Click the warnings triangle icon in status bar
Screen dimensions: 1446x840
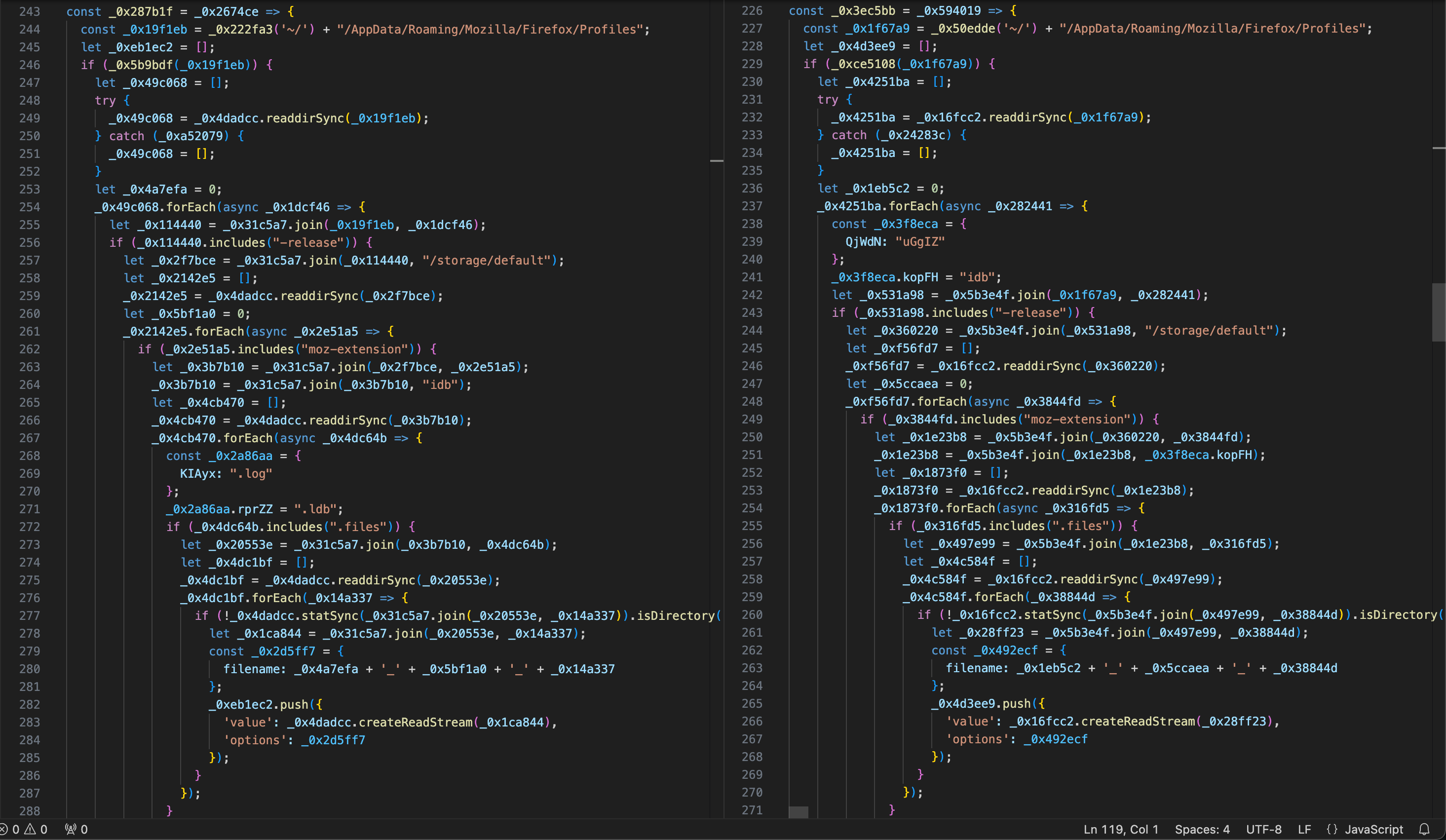[30, 829]
